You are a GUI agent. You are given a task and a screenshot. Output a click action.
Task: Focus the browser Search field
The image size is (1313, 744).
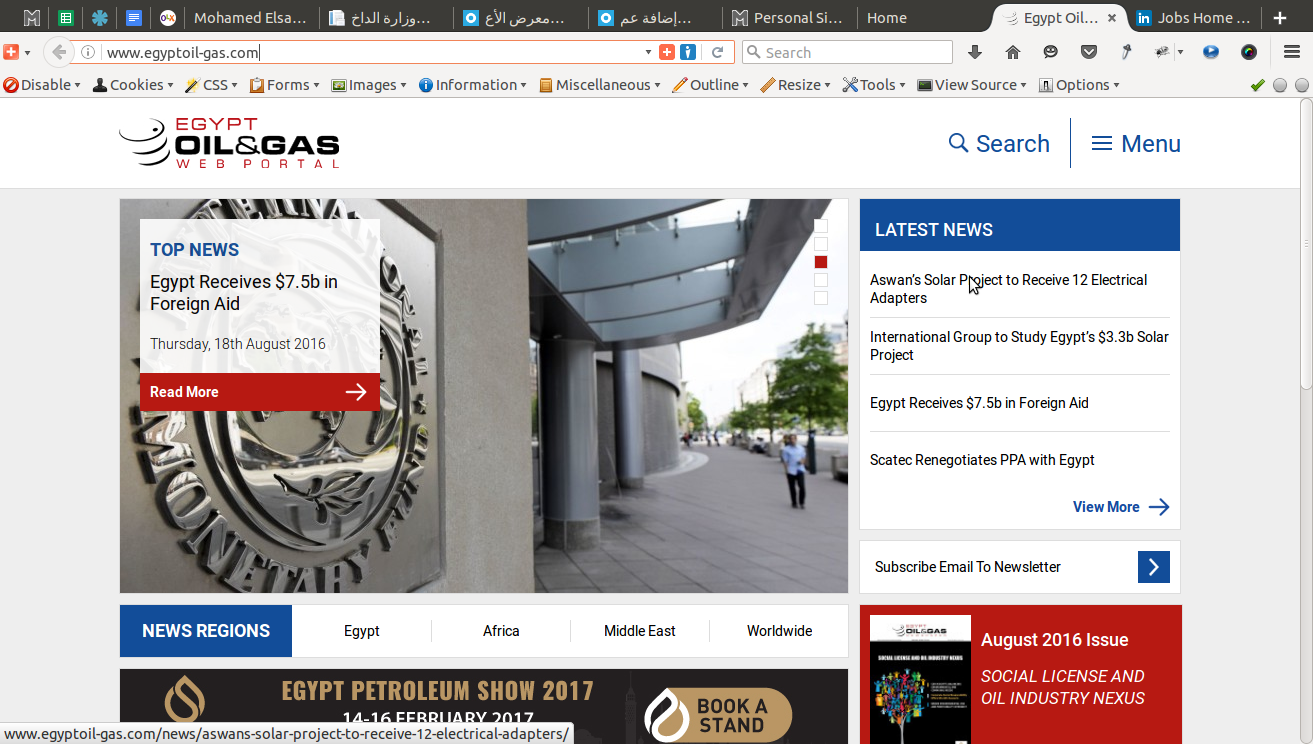pos(848,53)
